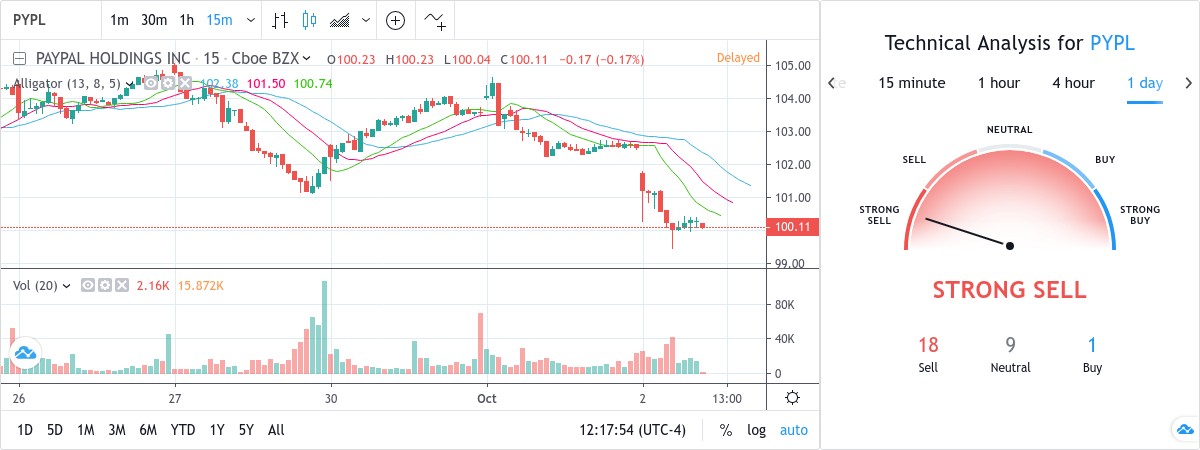Viewport: 1200px width, 450px height.
Task: Select the Bars chart style icon
Action: tap(282, 20)
